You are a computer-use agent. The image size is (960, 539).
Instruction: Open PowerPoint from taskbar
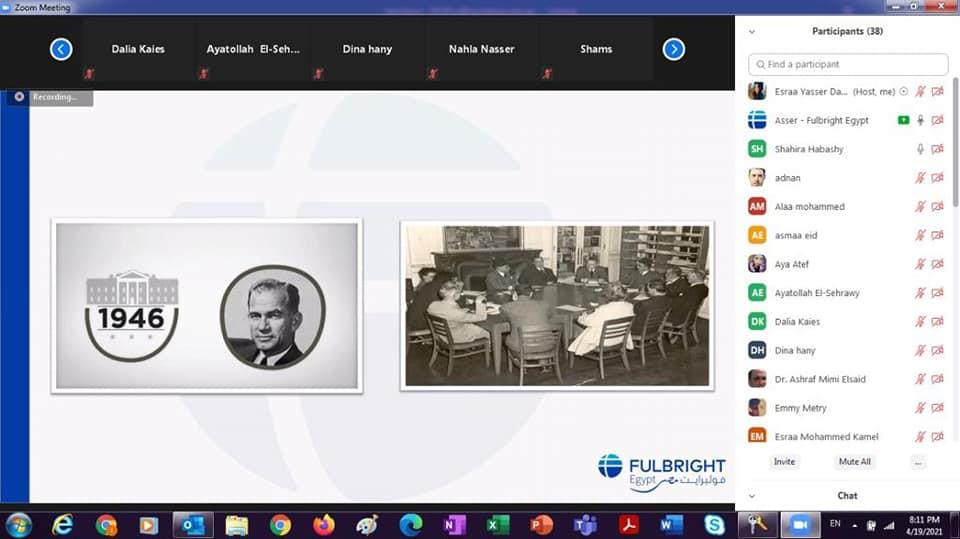(x=541, y=525)
